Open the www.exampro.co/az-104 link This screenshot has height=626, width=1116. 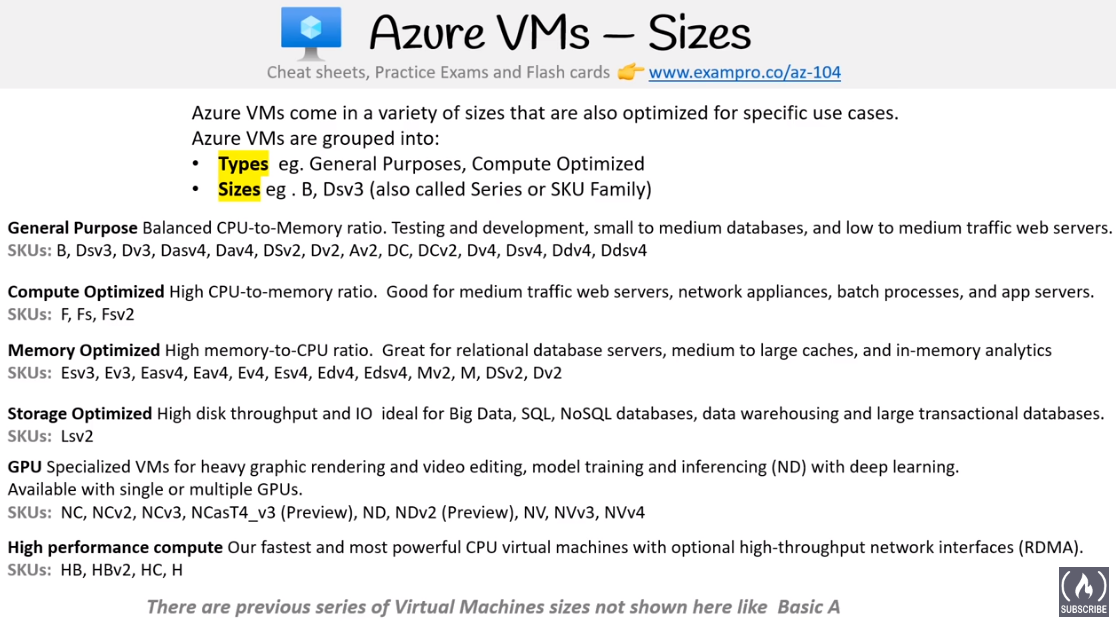coord(744,73)
